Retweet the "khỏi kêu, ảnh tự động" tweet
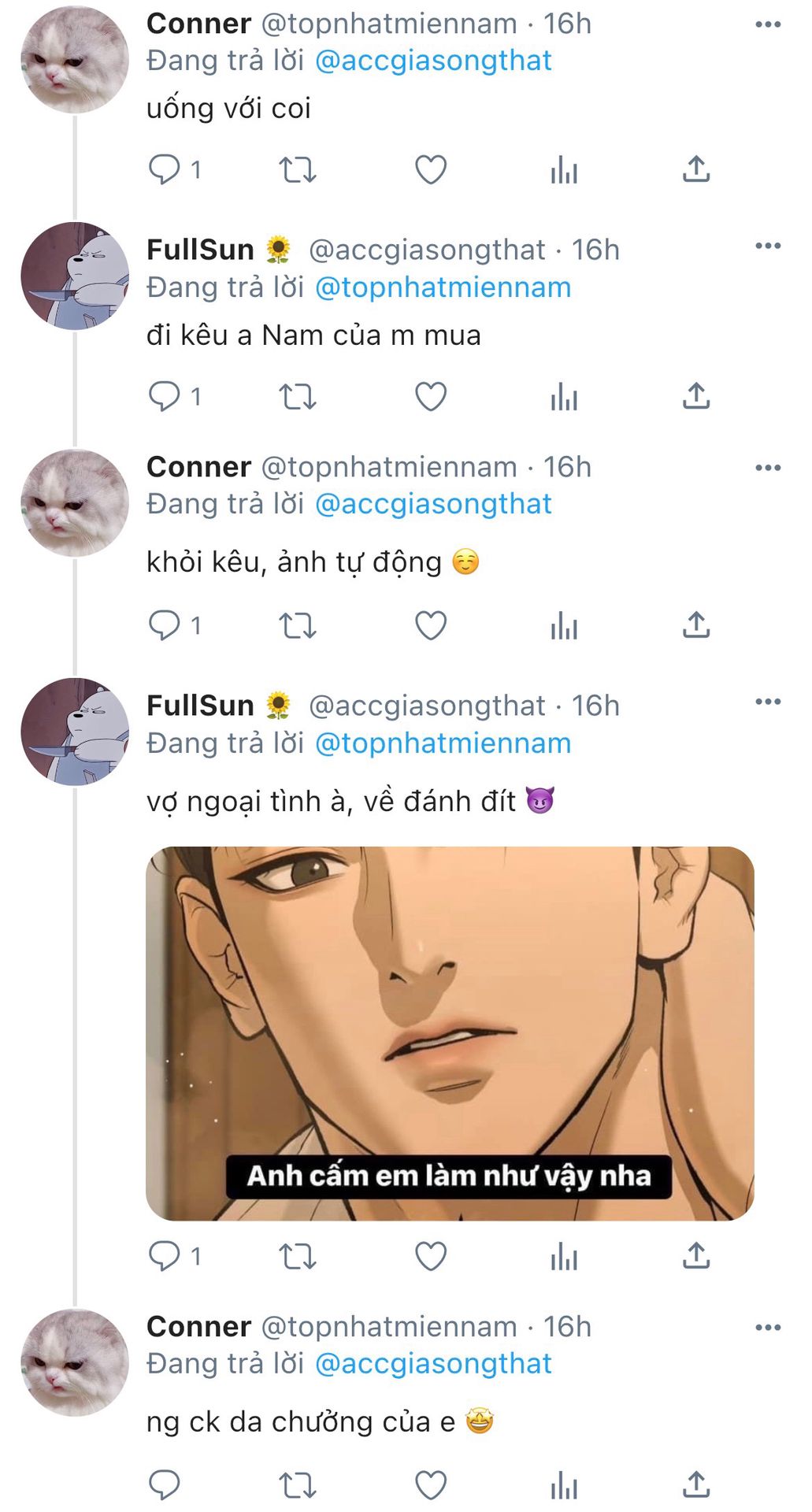This screenshot has width=812, height=1512. 298,625
